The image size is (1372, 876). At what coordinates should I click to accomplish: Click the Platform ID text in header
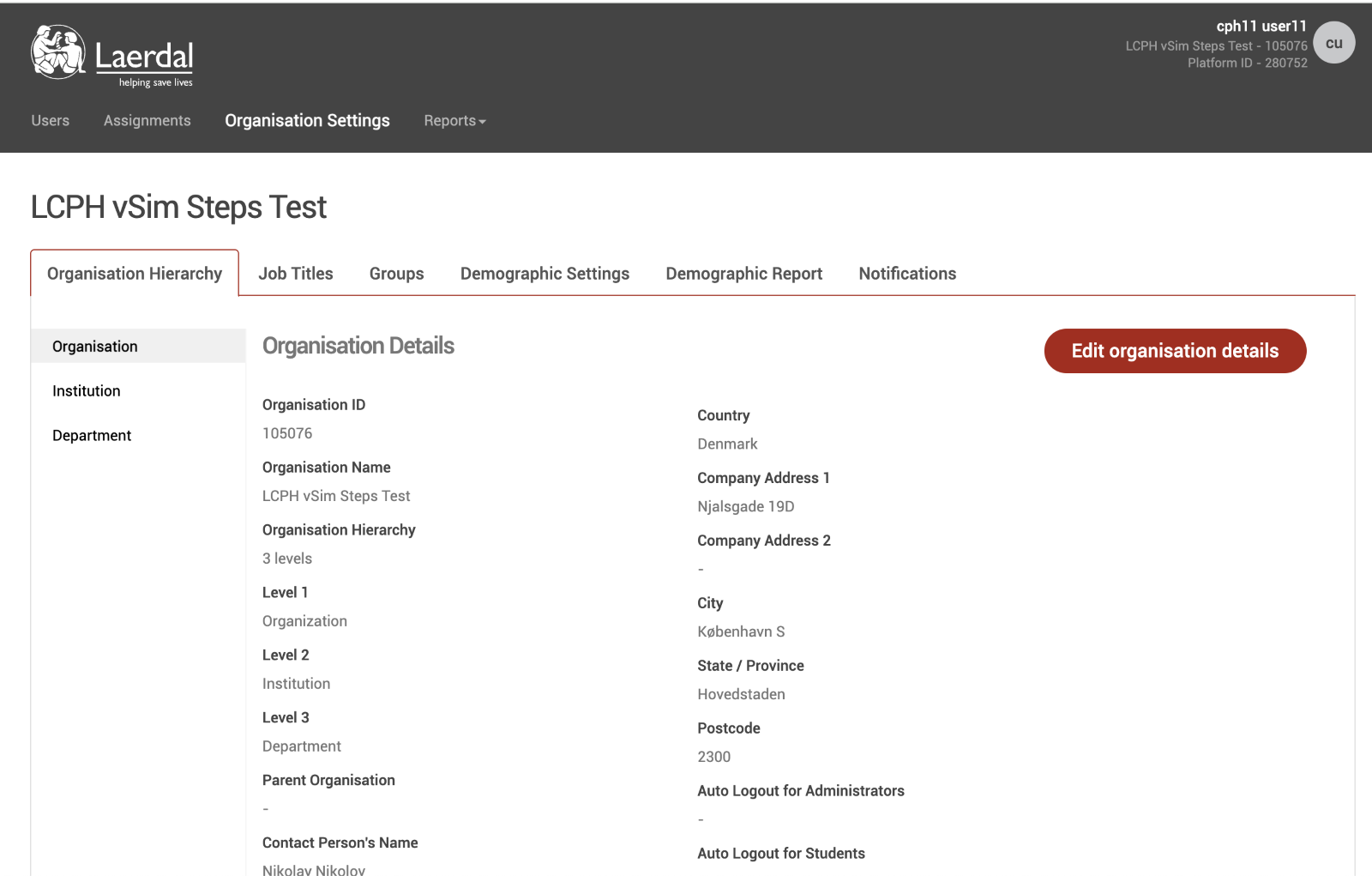pos(1247,63)
